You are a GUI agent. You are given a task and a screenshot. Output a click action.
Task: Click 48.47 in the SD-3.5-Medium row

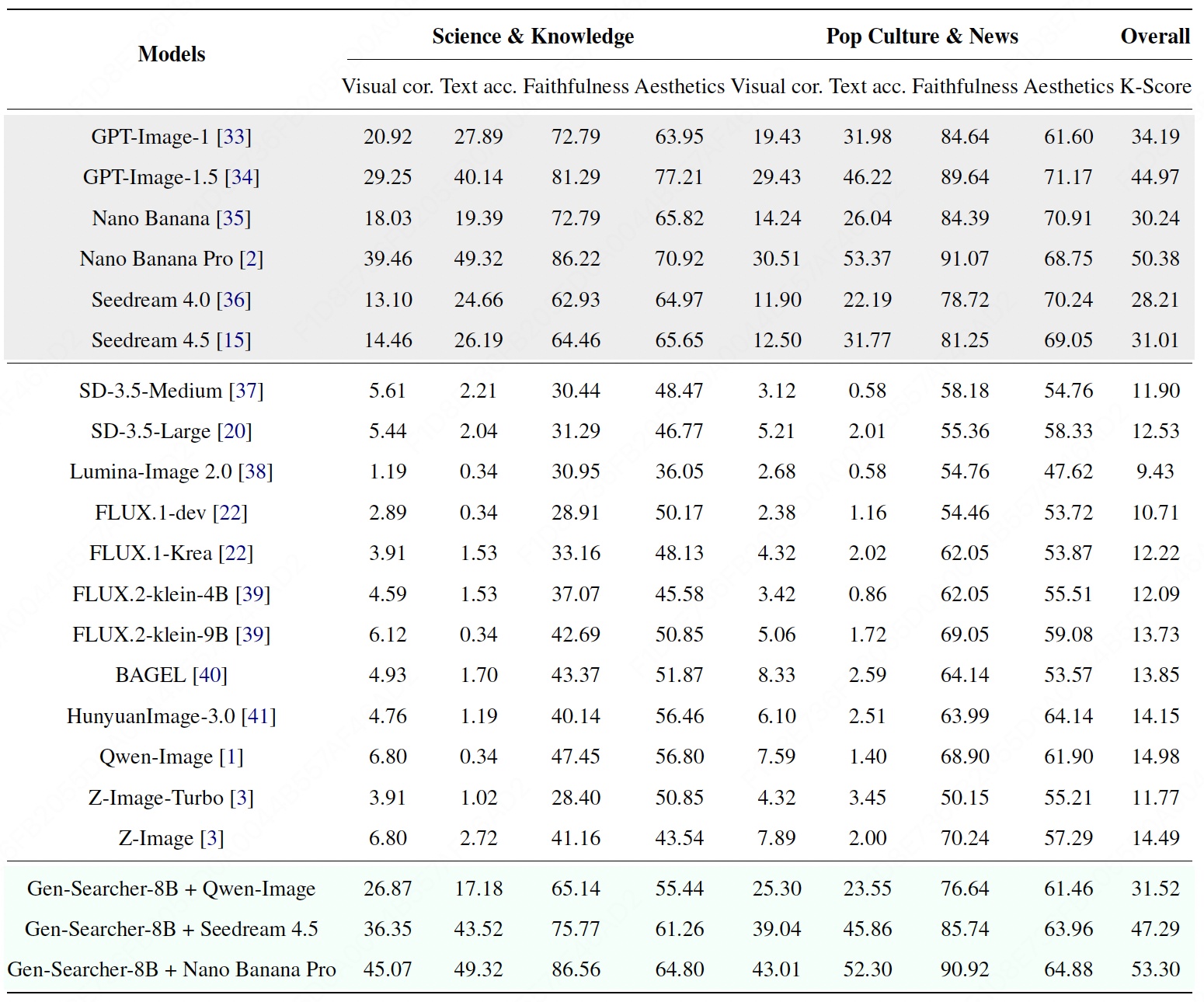(679, 391)
